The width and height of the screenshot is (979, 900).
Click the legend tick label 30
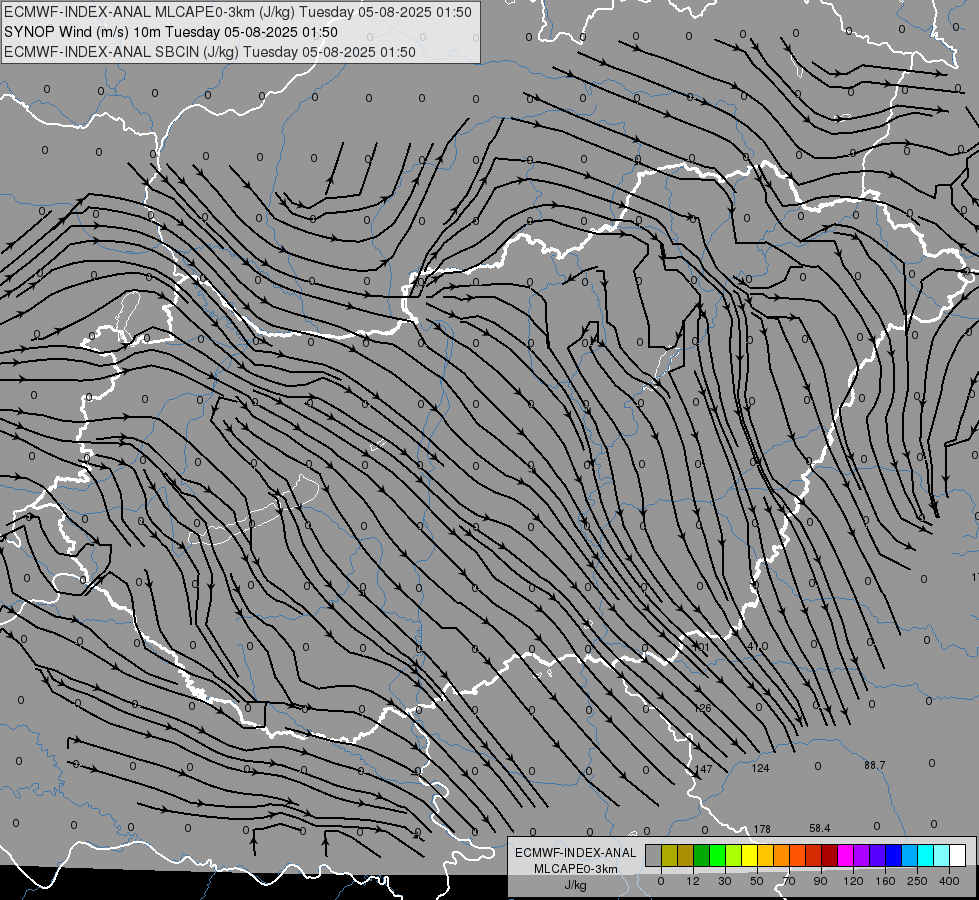pos(725,881)
